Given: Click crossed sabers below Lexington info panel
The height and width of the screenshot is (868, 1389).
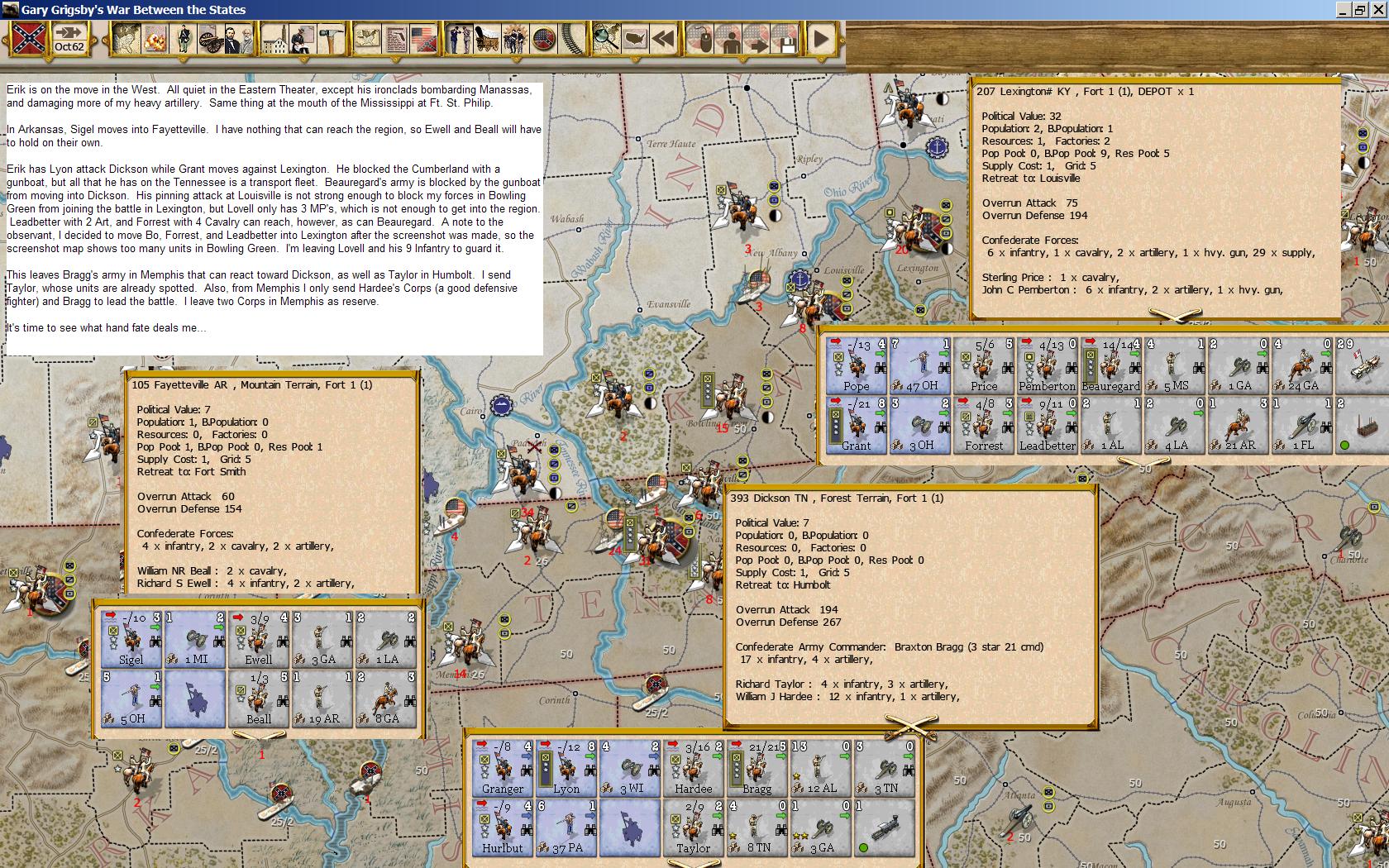Looking at the screenshot, I should (1174, 317).
